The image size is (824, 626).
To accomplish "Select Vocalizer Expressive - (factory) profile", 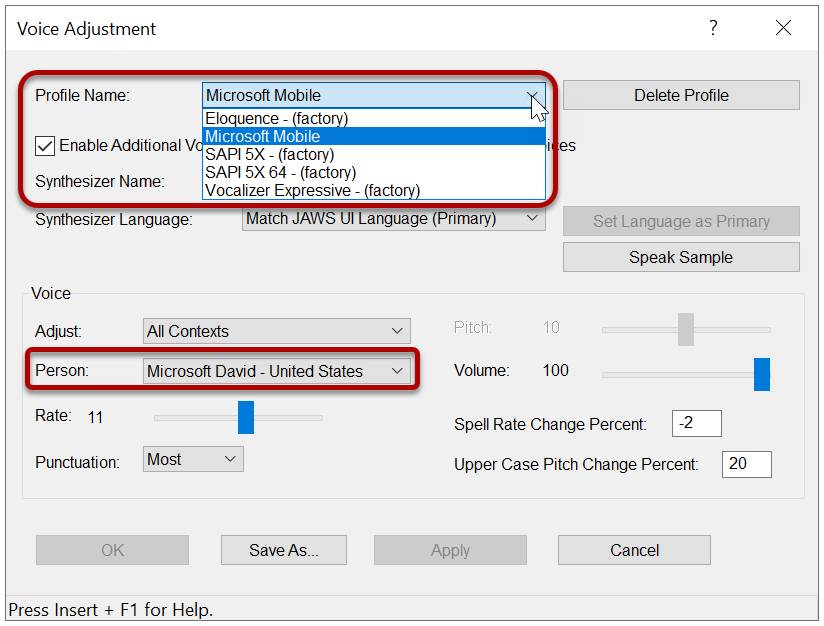I will [x=312, y=190].
